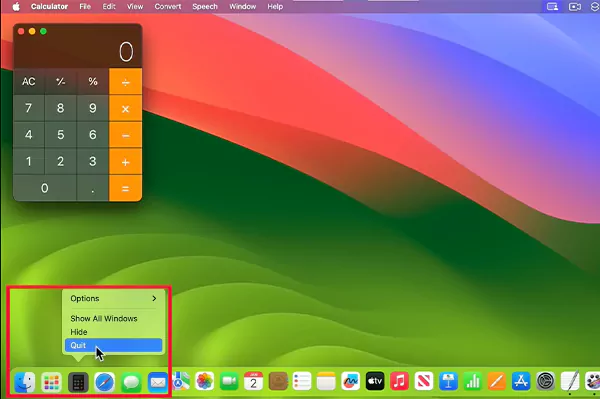This screenshot has width=600, height=399.
Task: Launch Pages from the Dock
Action: tap(497, 381)
